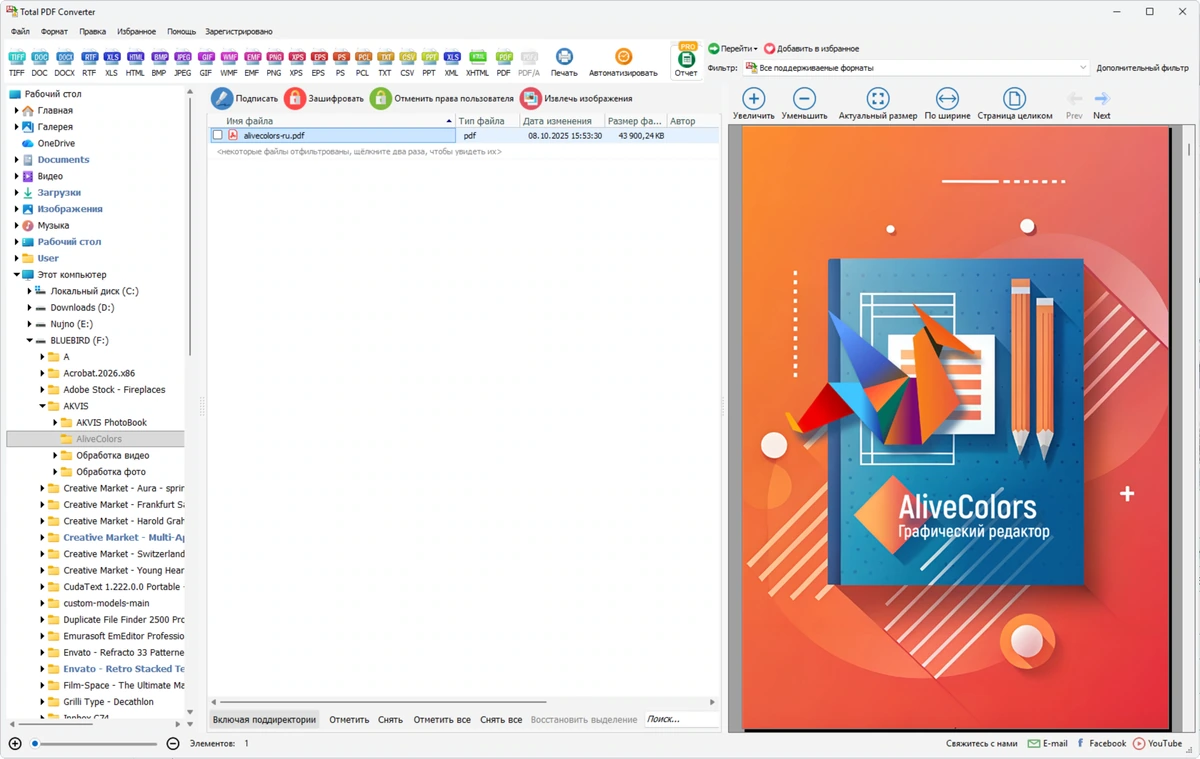Open the E-mail contact link
The image size is (1200, 759).
(x=1047, y=743)
